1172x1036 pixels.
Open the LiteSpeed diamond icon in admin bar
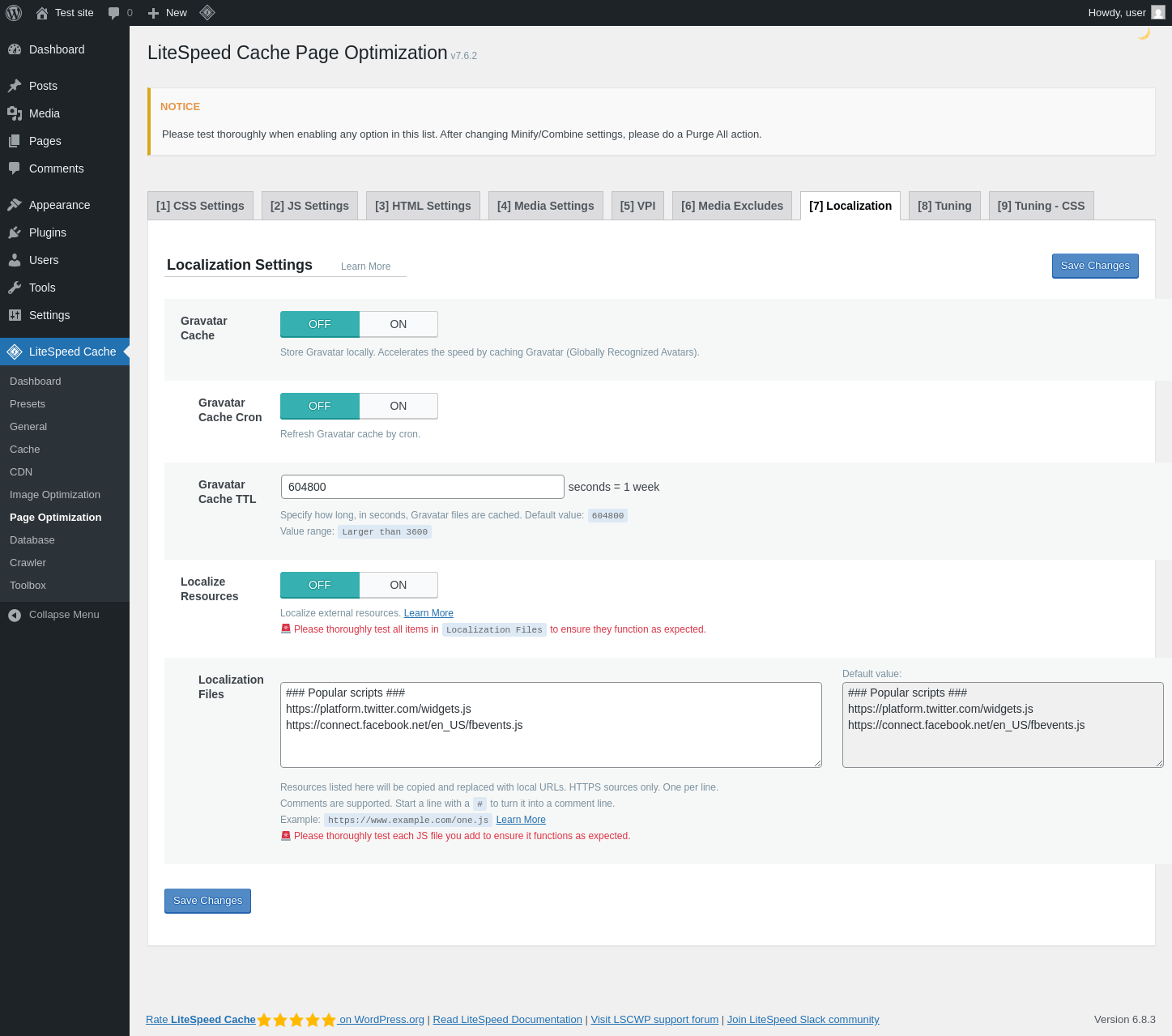(207, 13)
